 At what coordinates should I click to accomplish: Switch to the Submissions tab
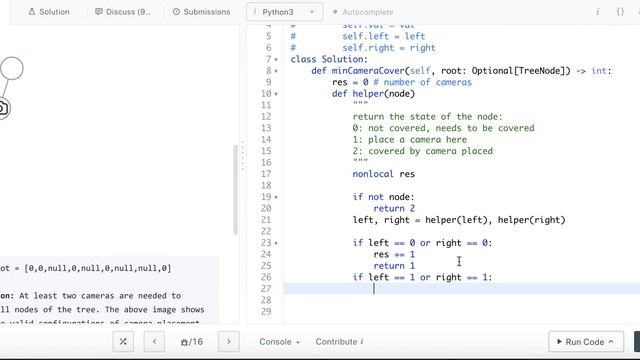pos(201,12)
